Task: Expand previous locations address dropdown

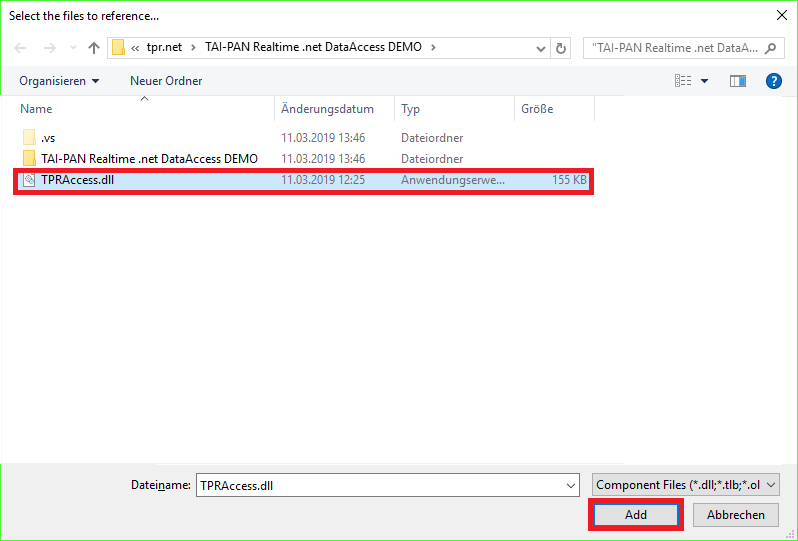Action: coord(540,48)
